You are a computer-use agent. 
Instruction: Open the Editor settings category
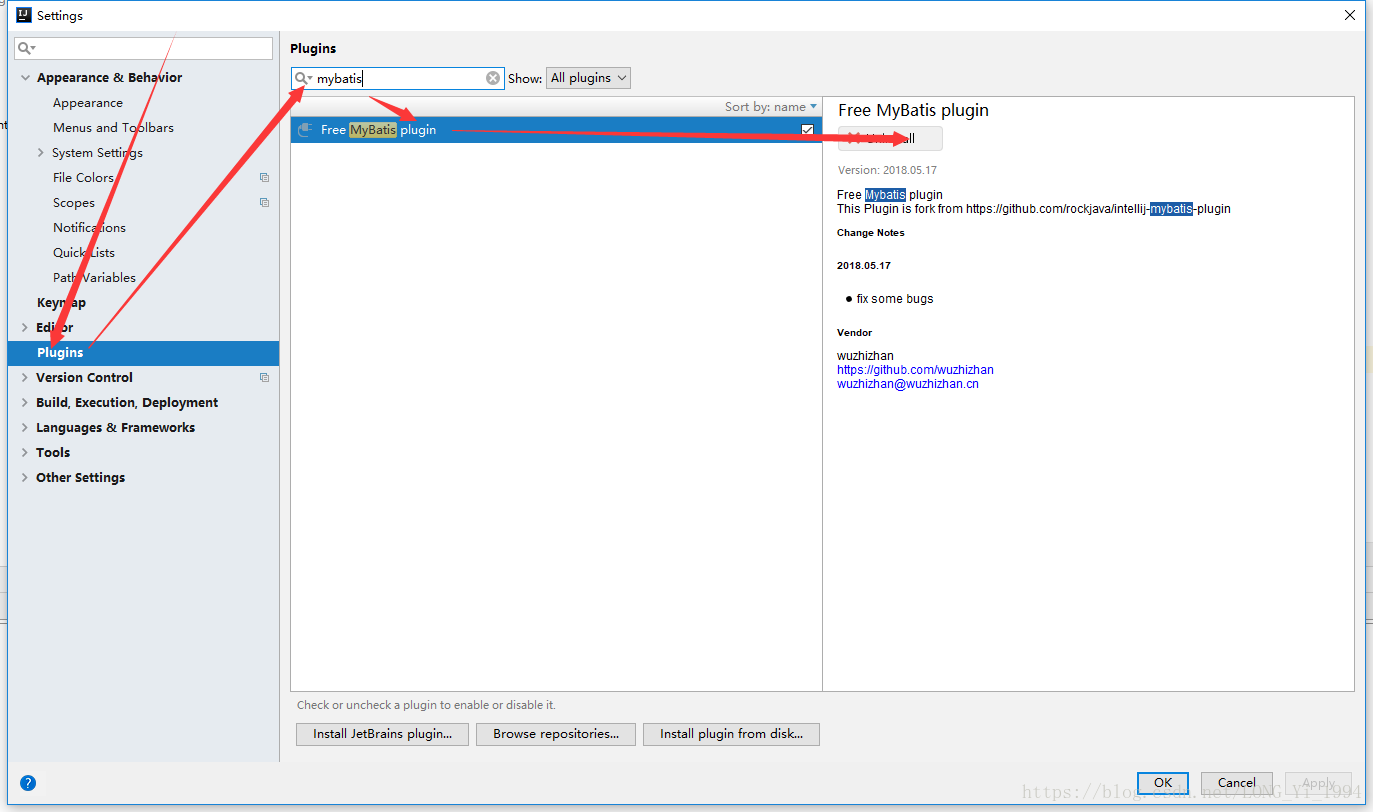(55, 327)
